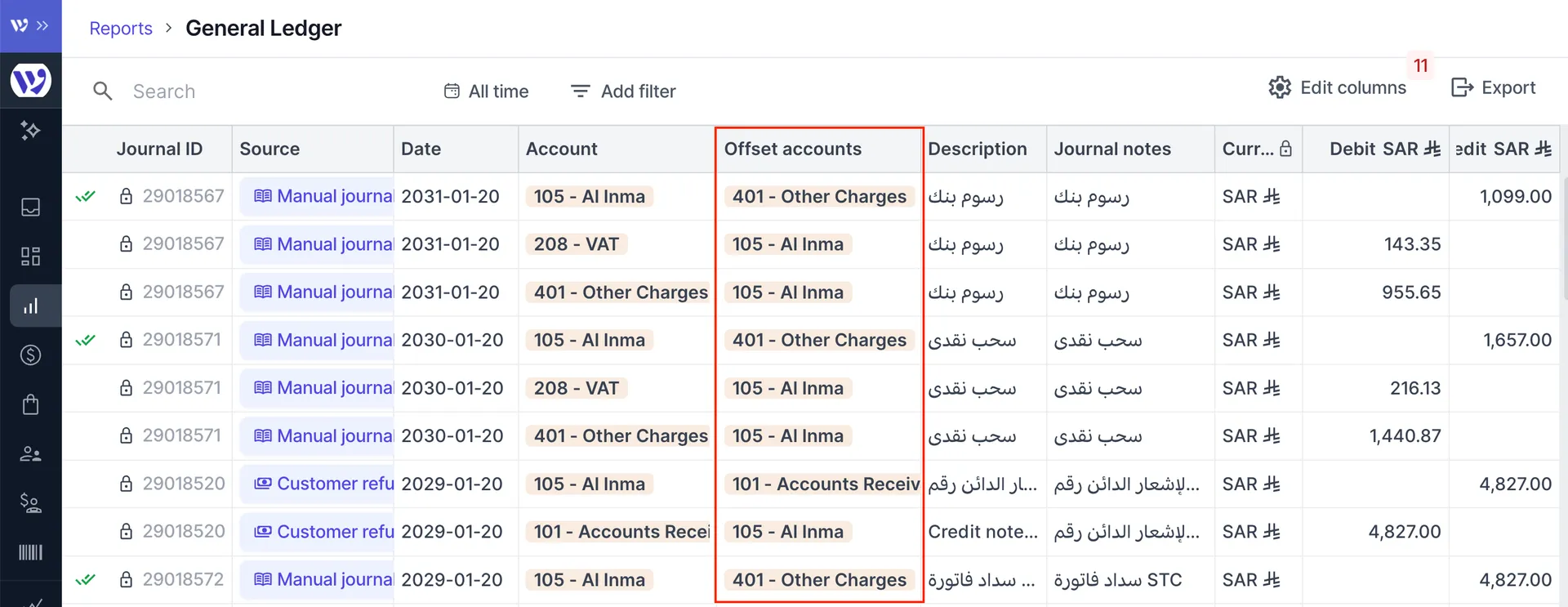Click the debit amount 143.35
The height and width of the screenshot is (607, 1568).
coord(1412,244)
